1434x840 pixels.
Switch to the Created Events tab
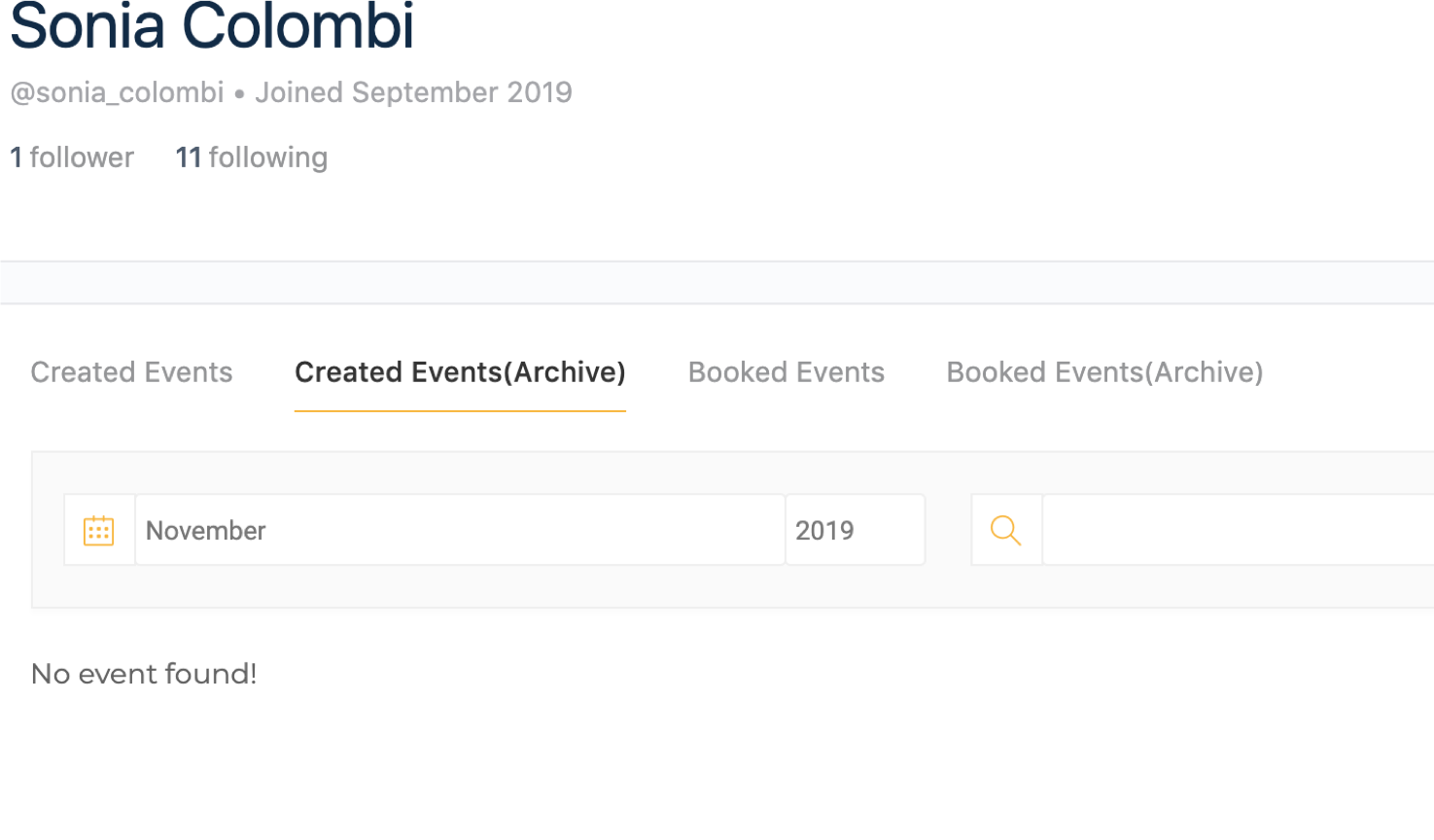[x=131, y=372]
